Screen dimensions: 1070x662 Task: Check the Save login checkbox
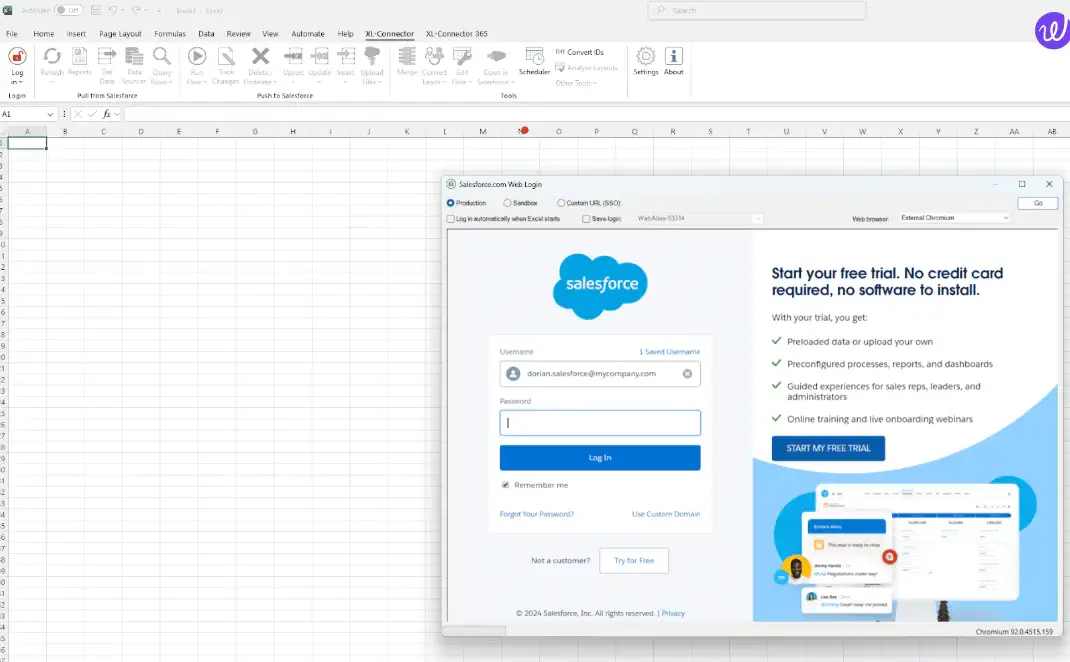point(586,219)
